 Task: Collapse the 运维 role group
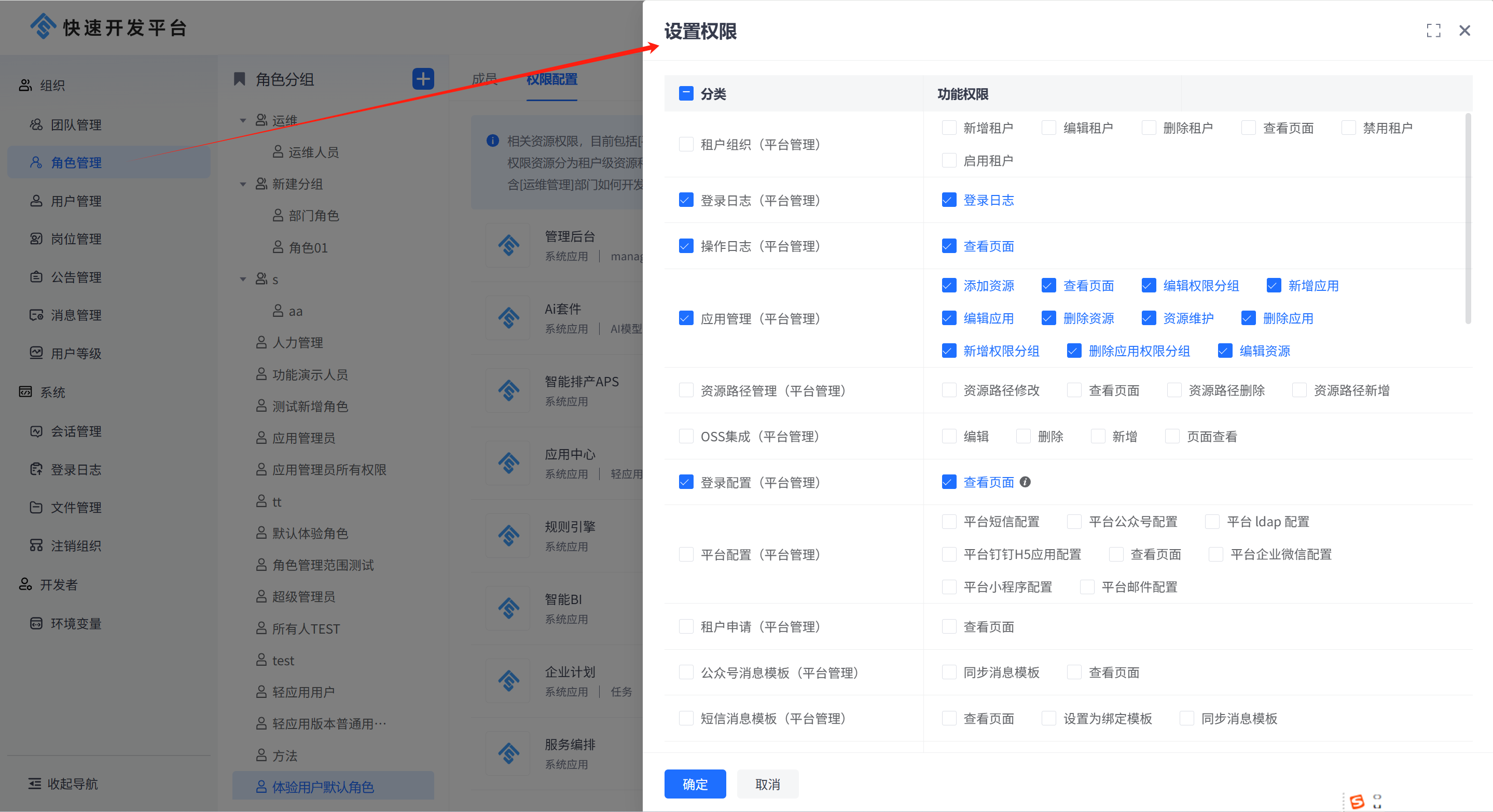pyautogui.click(x=243, y=120)
